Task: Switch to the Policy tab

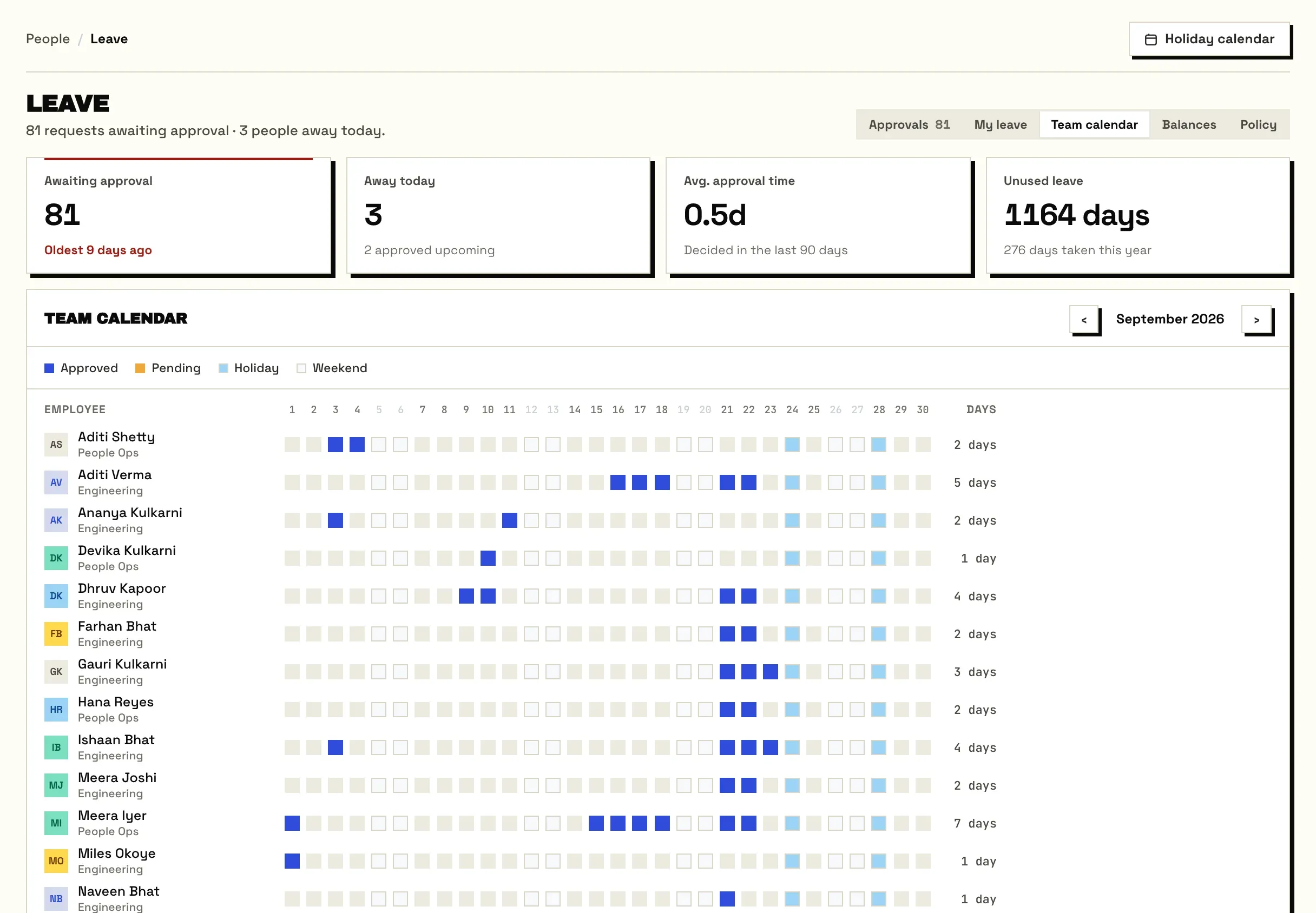Action: (1258, 125)
